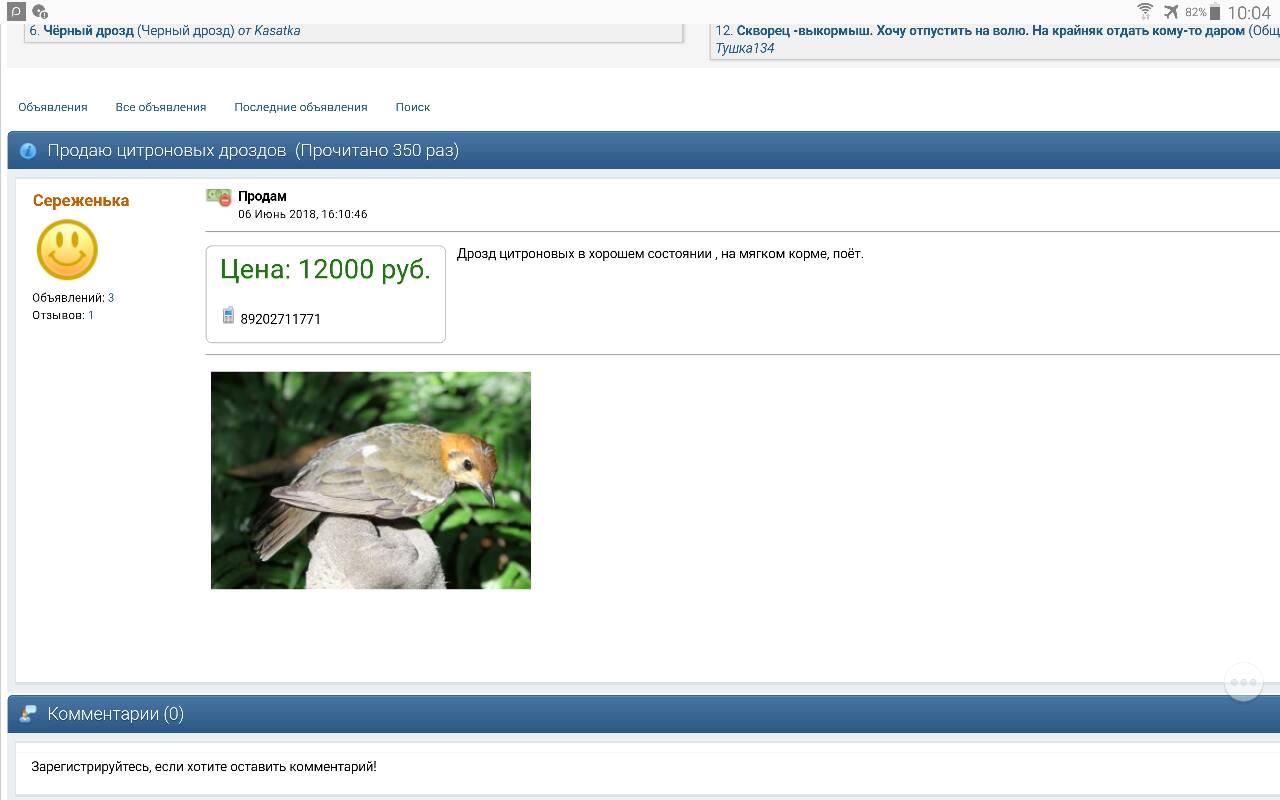Open the Чёрный дрозд listing

(88, 31)
